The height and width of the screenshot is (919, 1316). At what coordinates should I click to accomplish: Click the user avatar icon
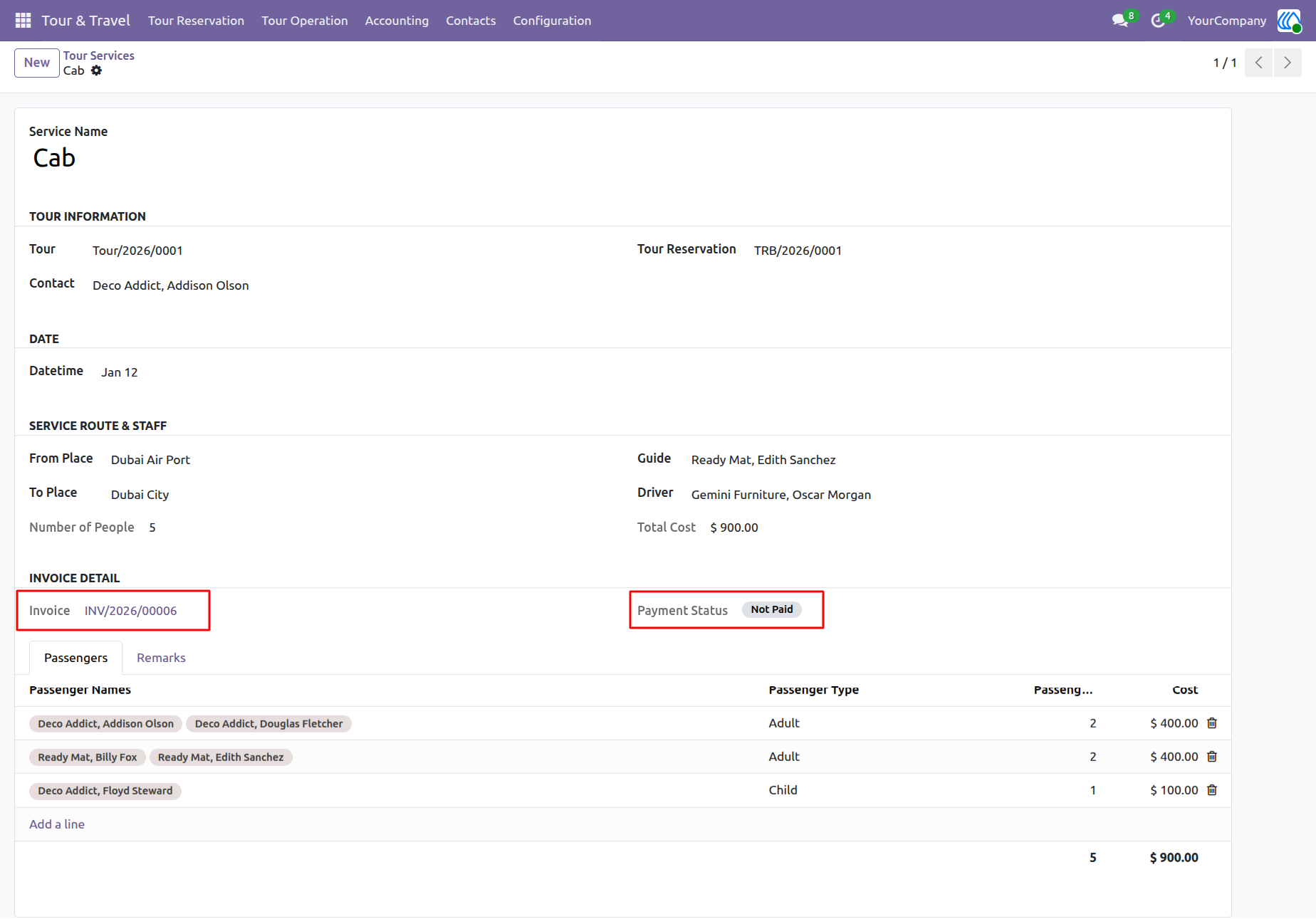tap(1288, 21)
